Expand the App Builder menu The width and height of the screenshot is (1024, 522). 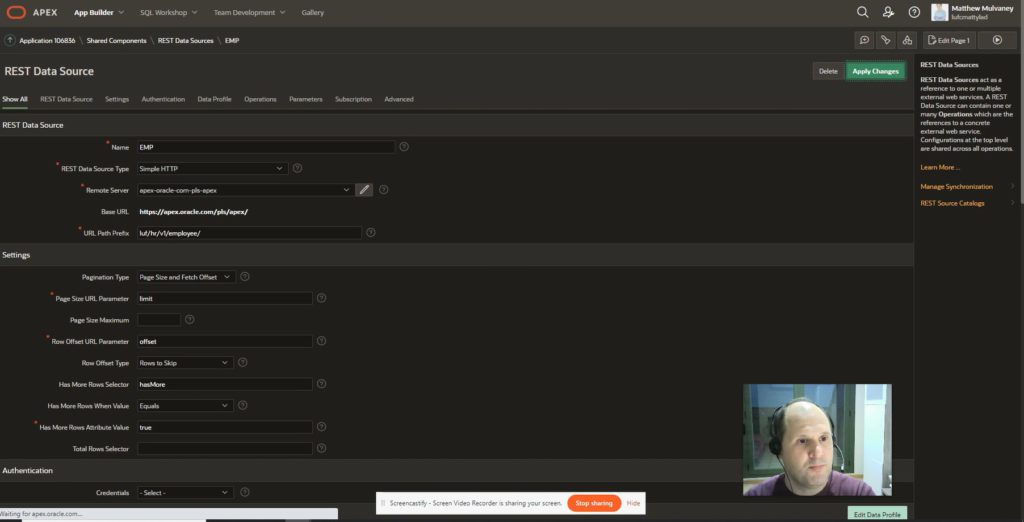[99, 12]
